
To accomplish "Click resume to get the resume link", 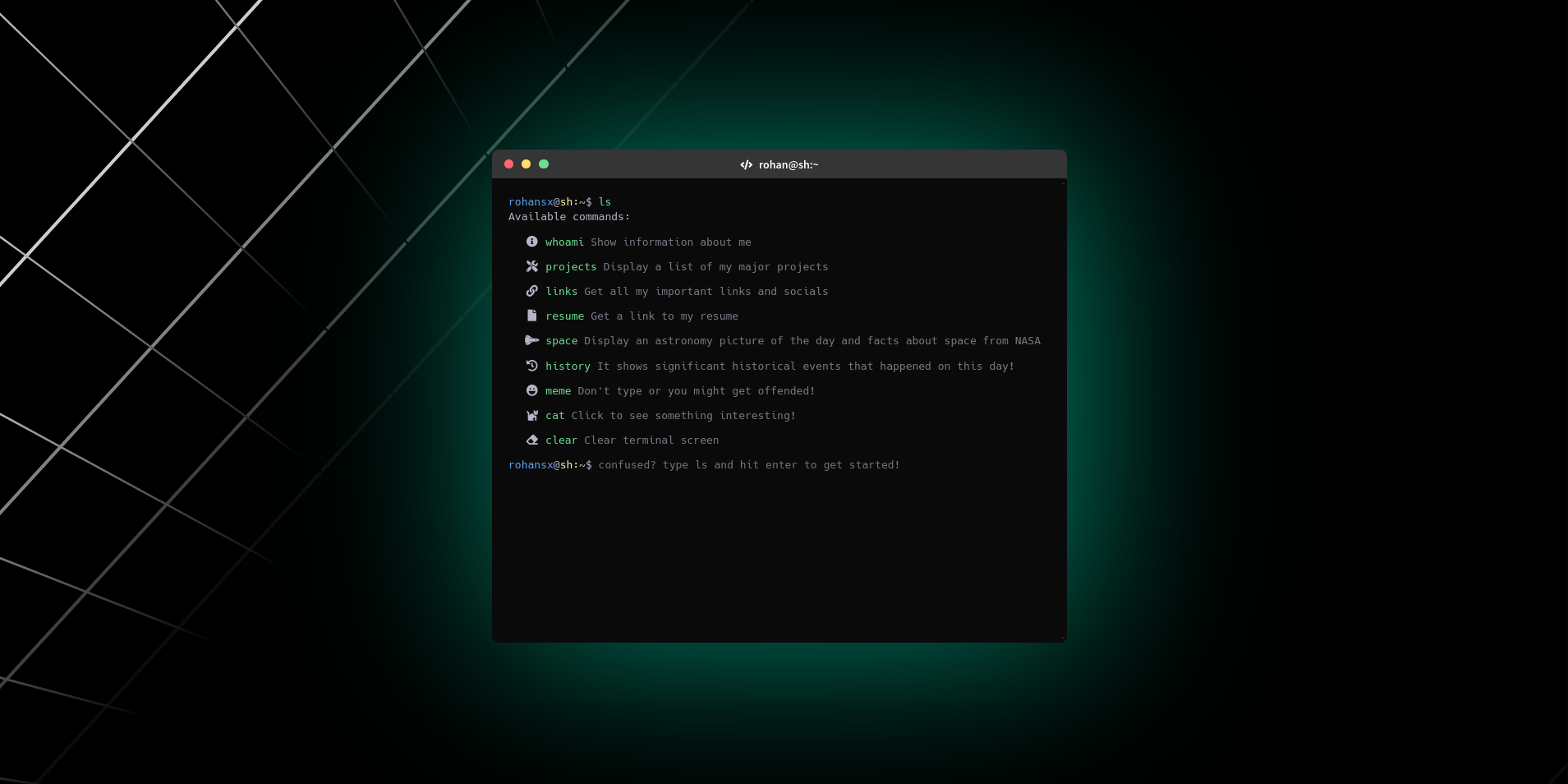I will point(565,316).
